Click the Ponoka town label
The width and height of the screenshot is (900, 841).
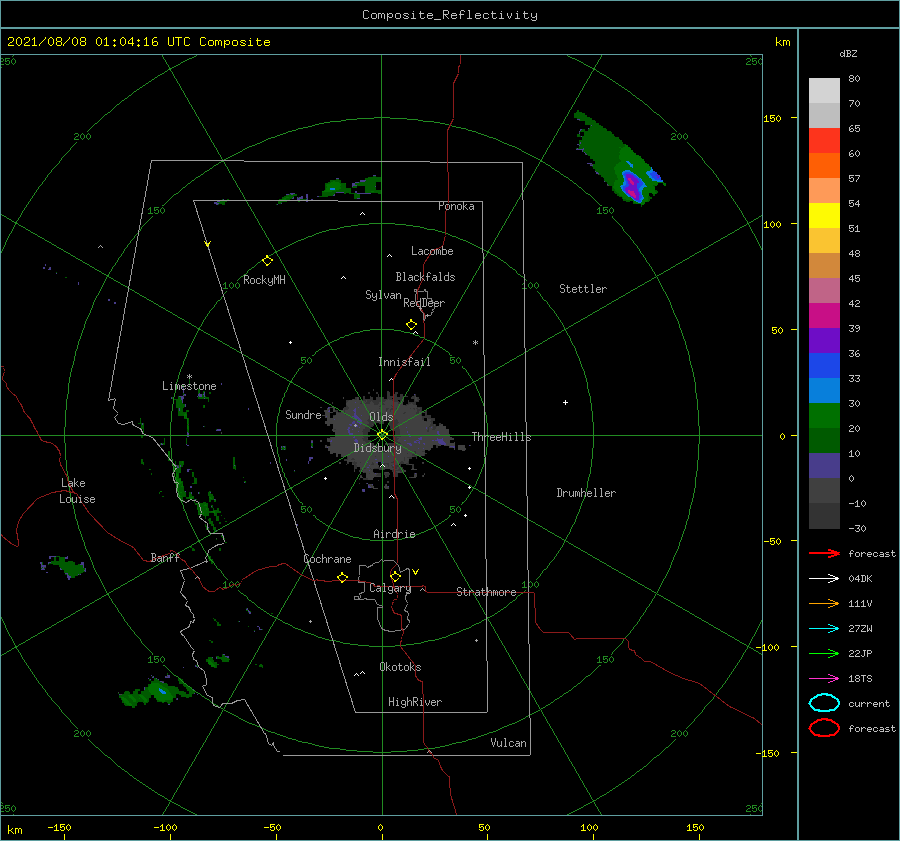(x=456, y=206)
